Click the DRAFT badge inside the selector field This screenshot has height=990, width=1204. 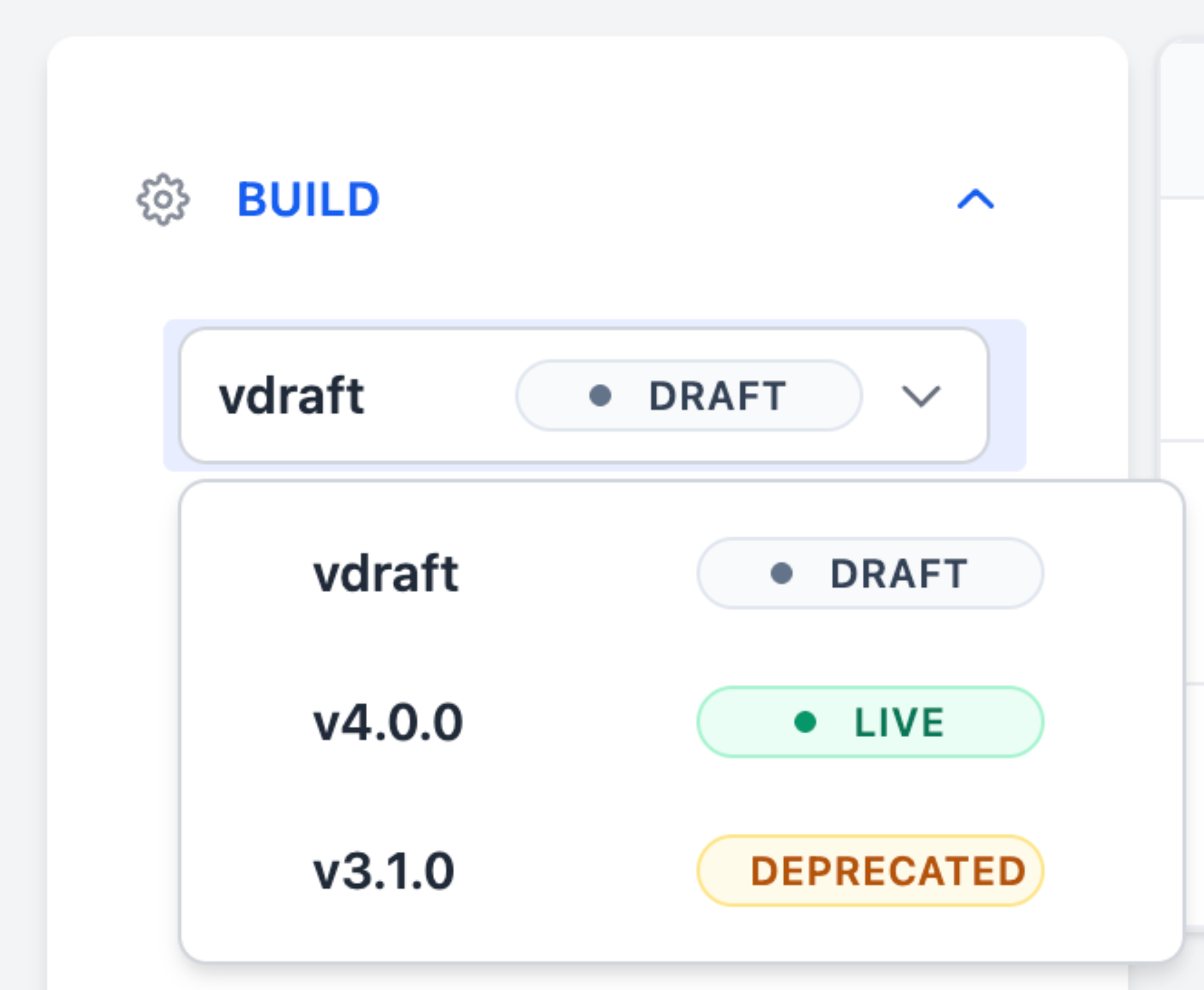coord(689,396)
